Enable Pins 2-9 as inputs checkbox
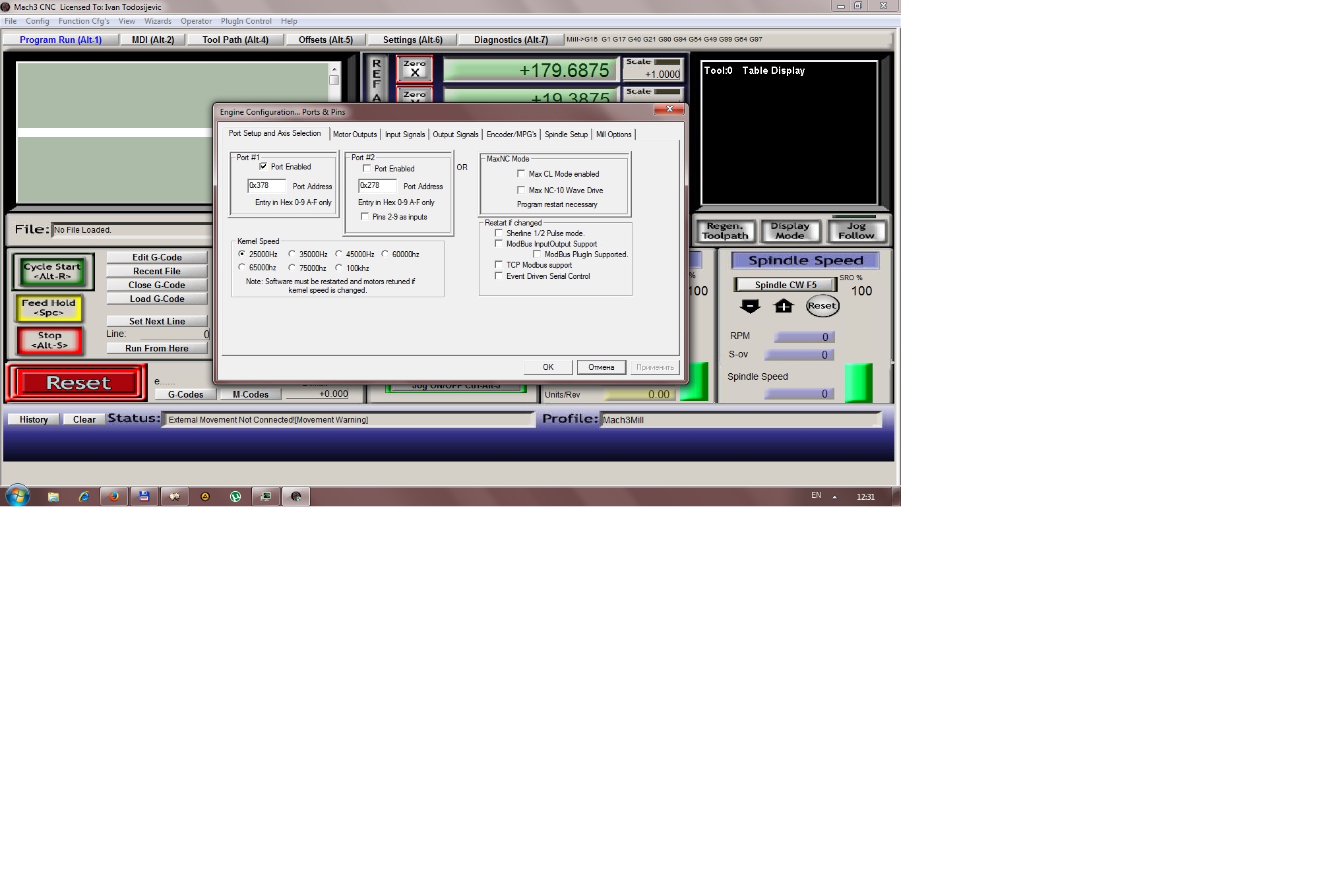 click(365, 217)
